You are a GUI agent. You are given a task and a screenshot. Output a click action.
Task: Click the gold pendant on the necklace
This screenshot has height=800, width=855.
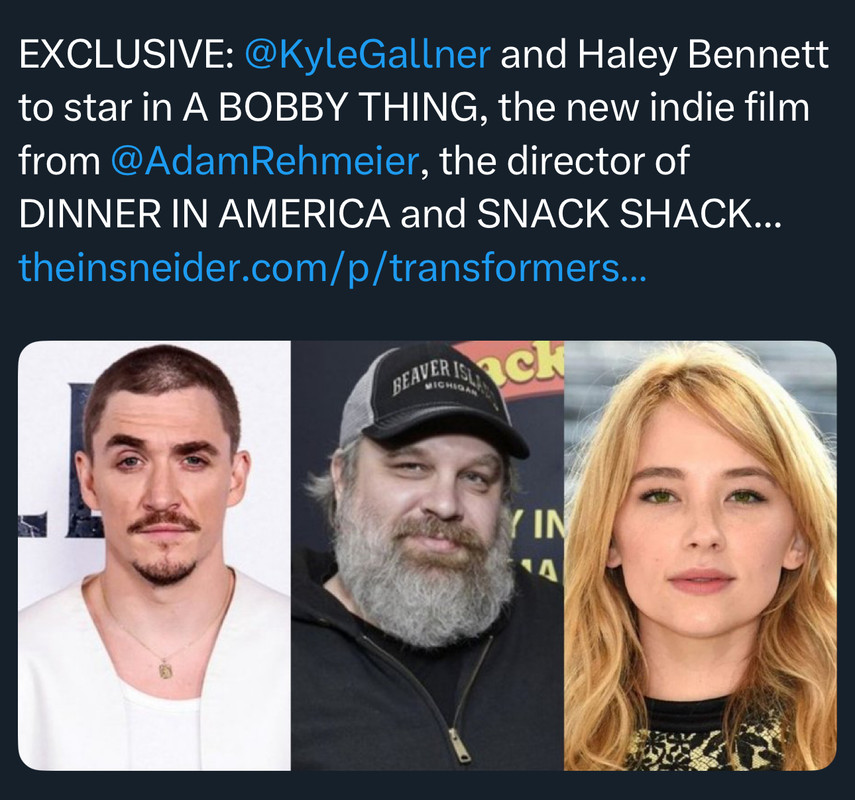164,669
